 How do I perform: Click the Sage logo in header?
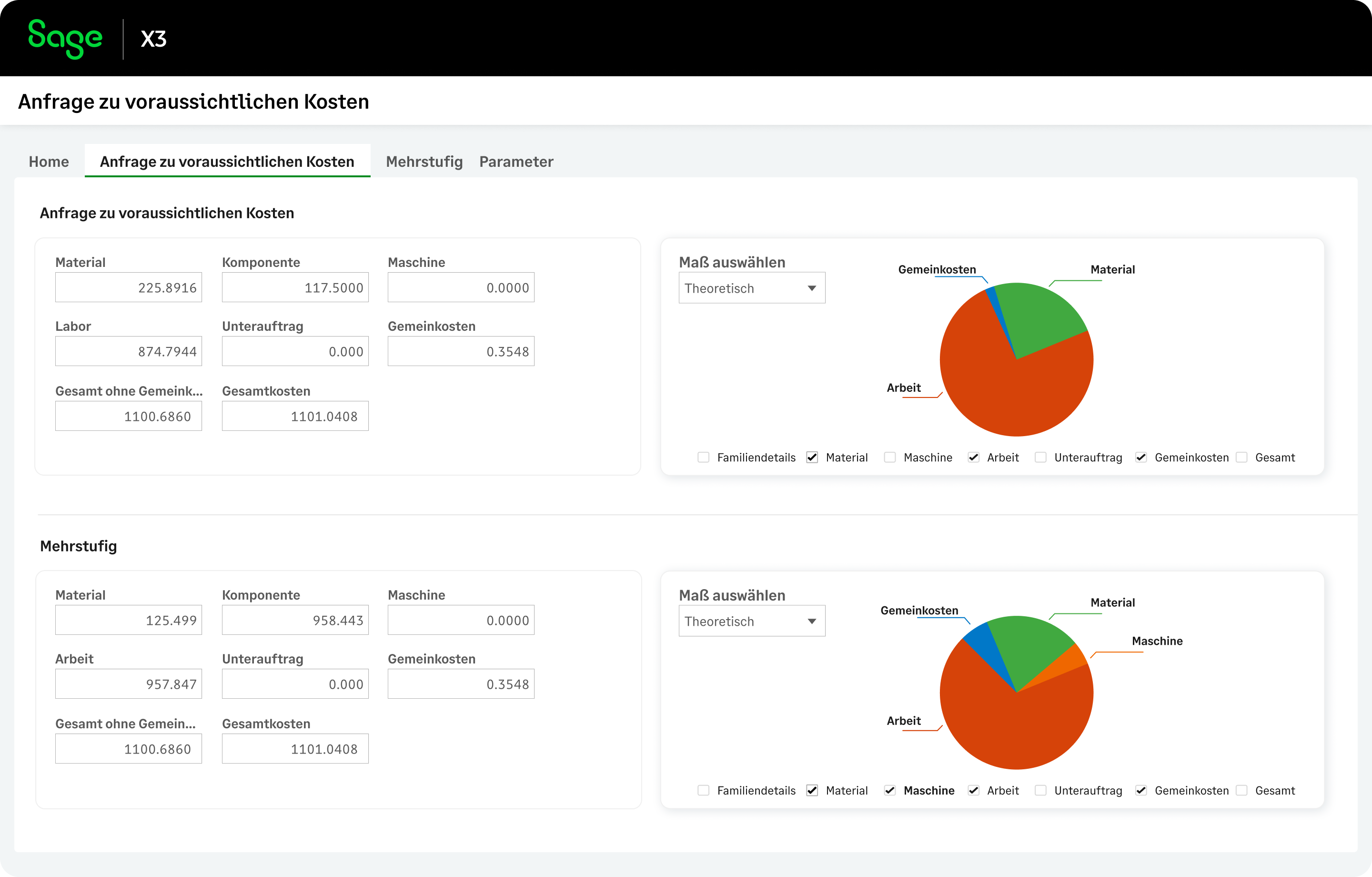click(65, 38)
